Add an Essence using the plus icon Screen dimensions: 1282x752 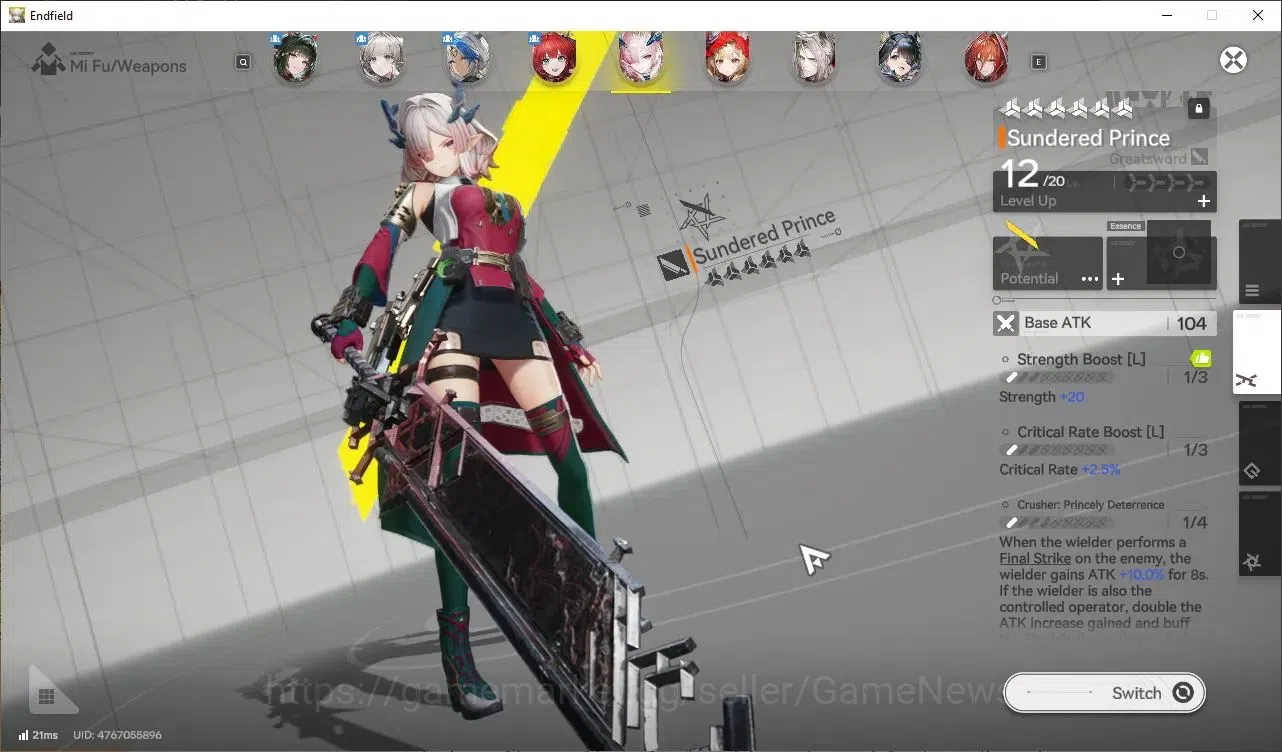1118,279
